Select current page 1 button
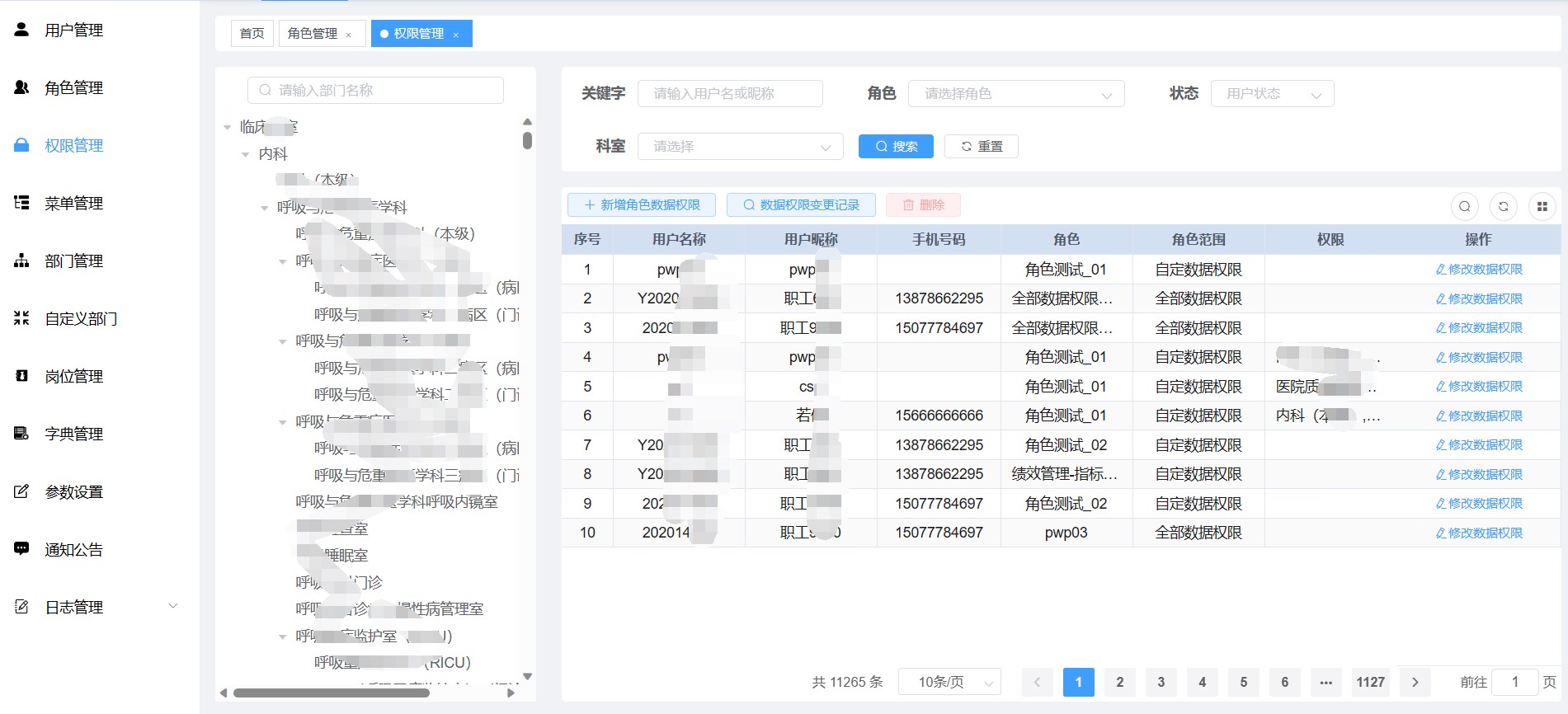Image resolution: width=1568 pixels, height=714 pixels. 1078,683
